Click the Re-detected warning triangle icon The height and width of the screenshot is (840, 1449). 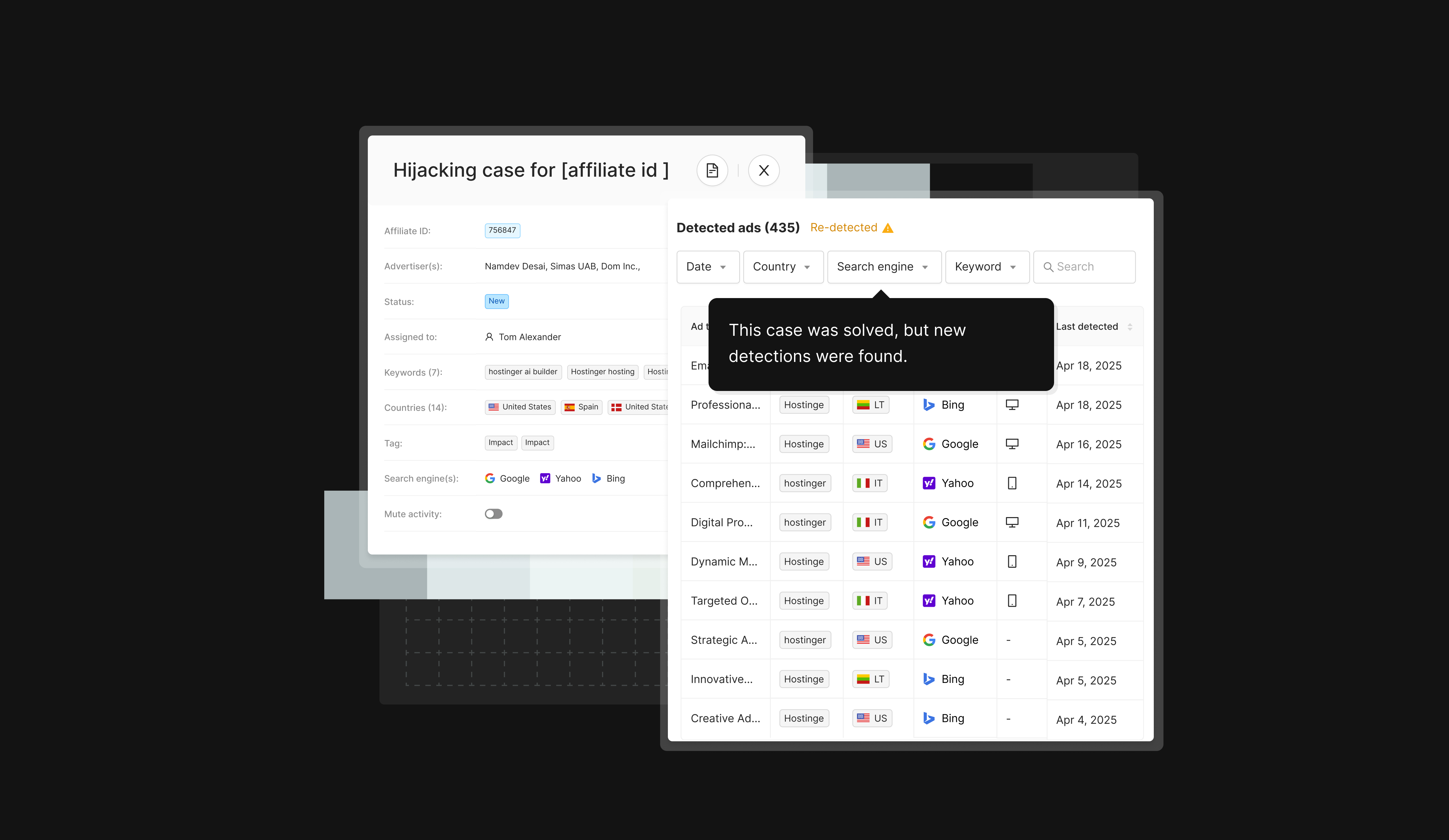click(888, 228)
